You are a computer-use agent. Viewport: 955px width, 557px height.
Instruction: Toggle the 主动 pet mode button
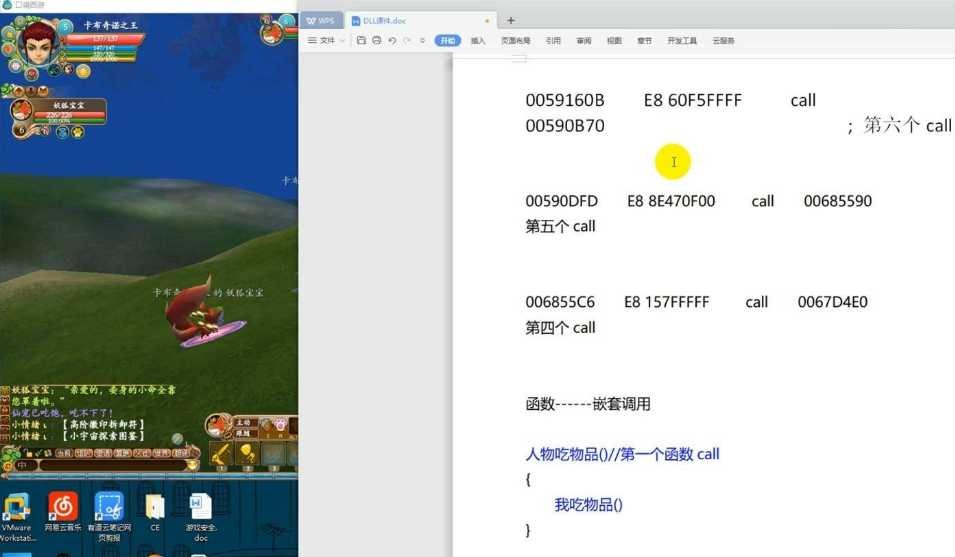[244, 422]
